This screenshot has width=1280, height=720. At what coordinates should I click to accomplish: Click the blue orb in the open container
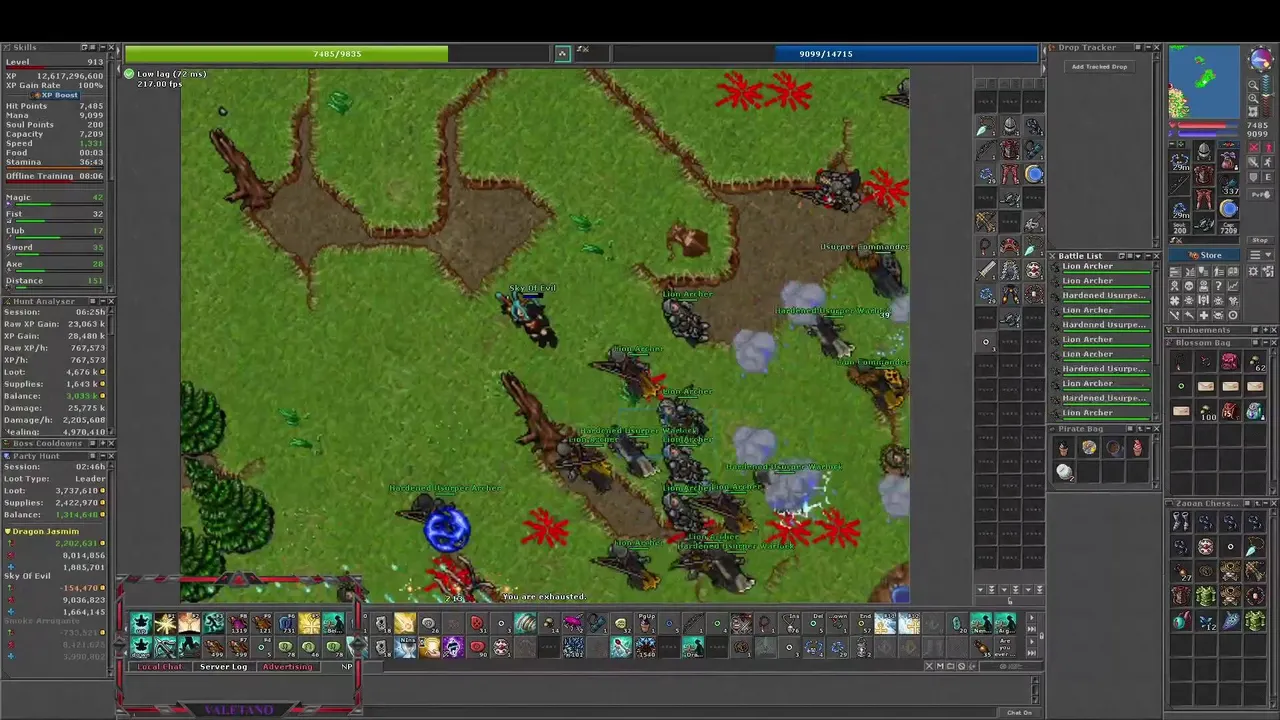(x=1034, y=174)
